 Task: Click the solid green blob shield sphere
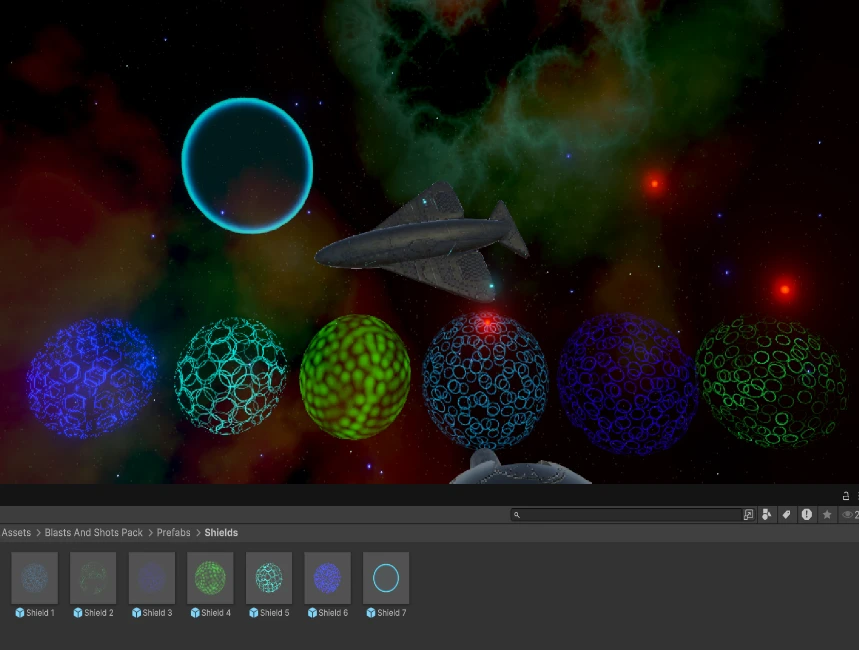(x=355, y=377)
